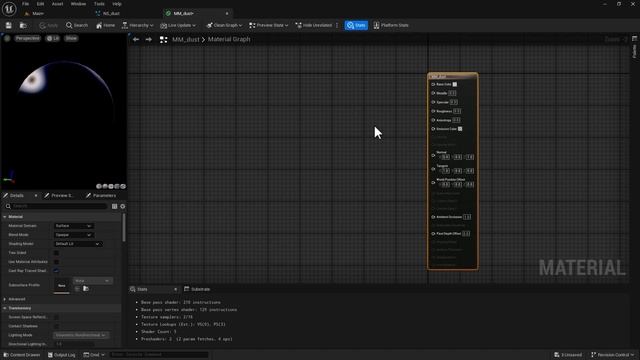Toggle the Stats button
This screenshot has width=640, height=360.
click(x=356, y=25)
